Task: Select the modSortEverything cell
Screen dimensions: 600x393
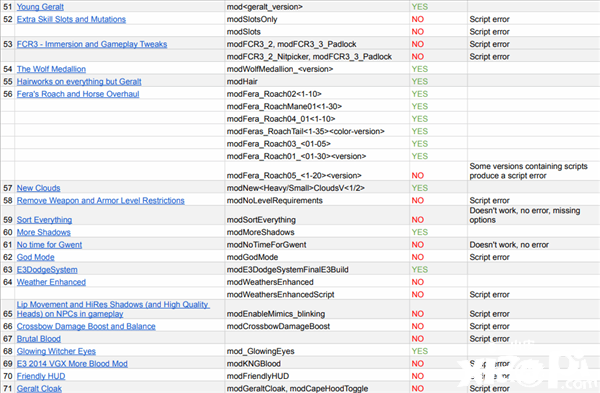Action: (x=317, y=215)
